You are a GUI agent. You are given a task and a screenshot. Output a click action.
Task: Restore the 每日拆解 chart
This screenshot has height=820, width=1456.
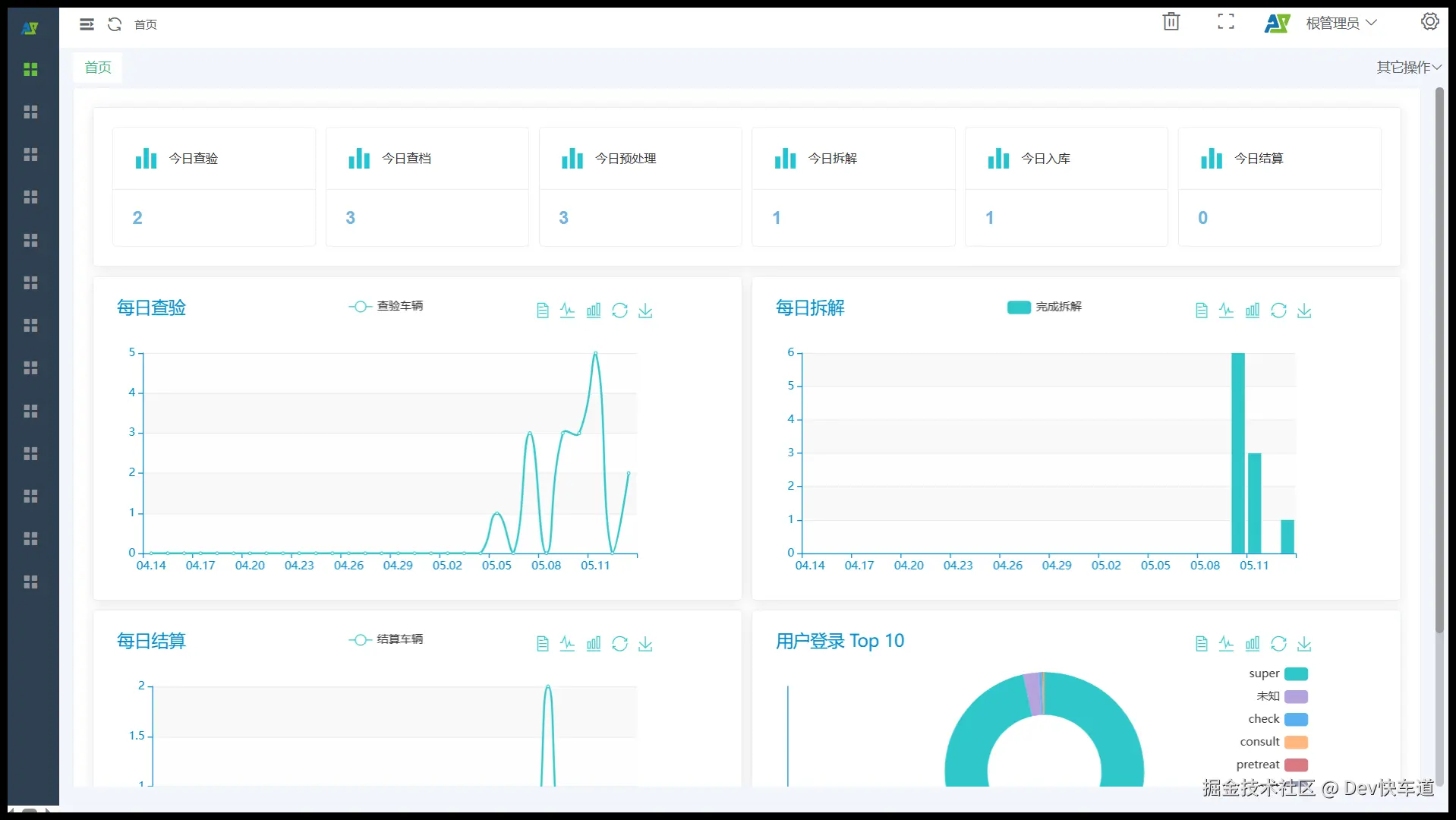(x=1279, y=311)
